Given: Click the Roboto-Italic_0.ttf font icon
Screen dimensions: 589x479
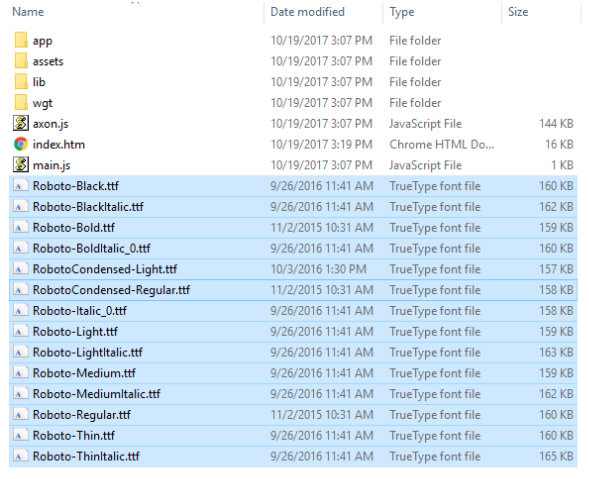Looking at the screenshot, I should tap(21, 311).
